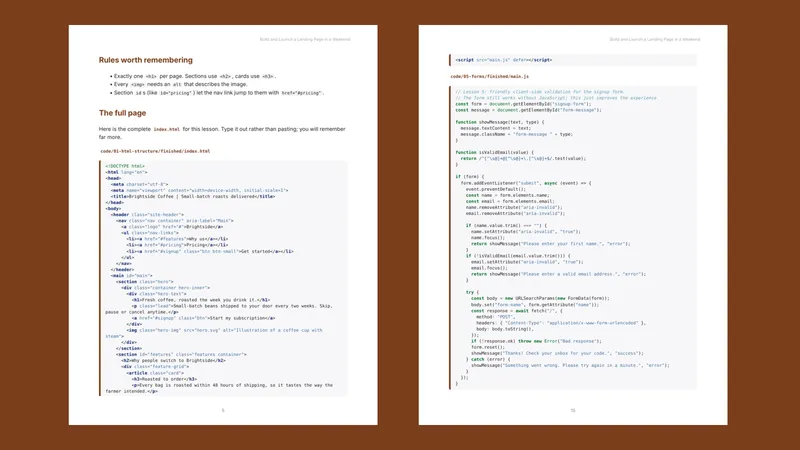Viewport: 800px width, 450px height.
Task: Click the logo link line 'Brightside</a>'
Action: (x=172, y=227)
